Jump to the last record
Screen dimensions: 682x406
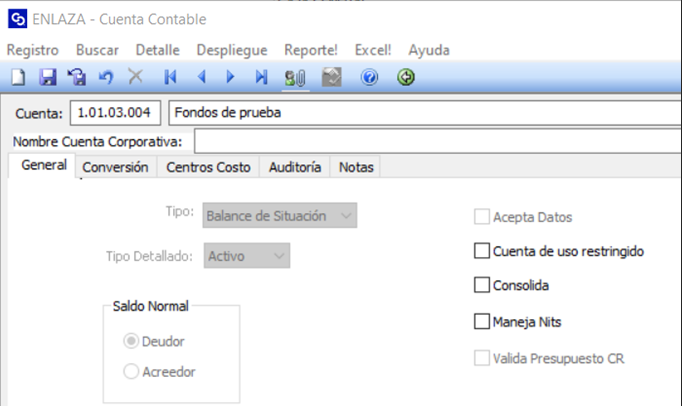pyautogui.click(x=261, y=77)
